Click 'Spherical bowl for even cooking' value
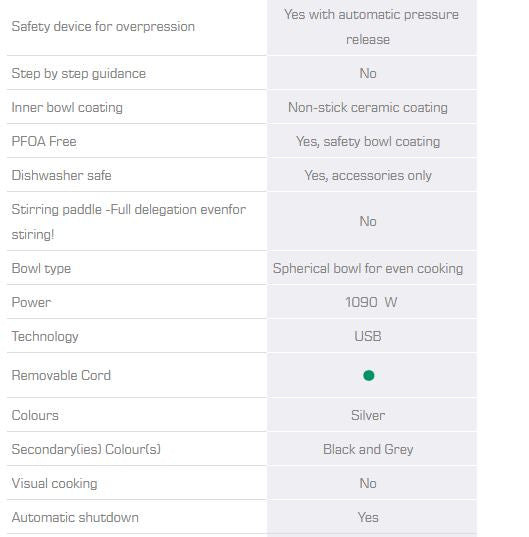 point(368,268)
